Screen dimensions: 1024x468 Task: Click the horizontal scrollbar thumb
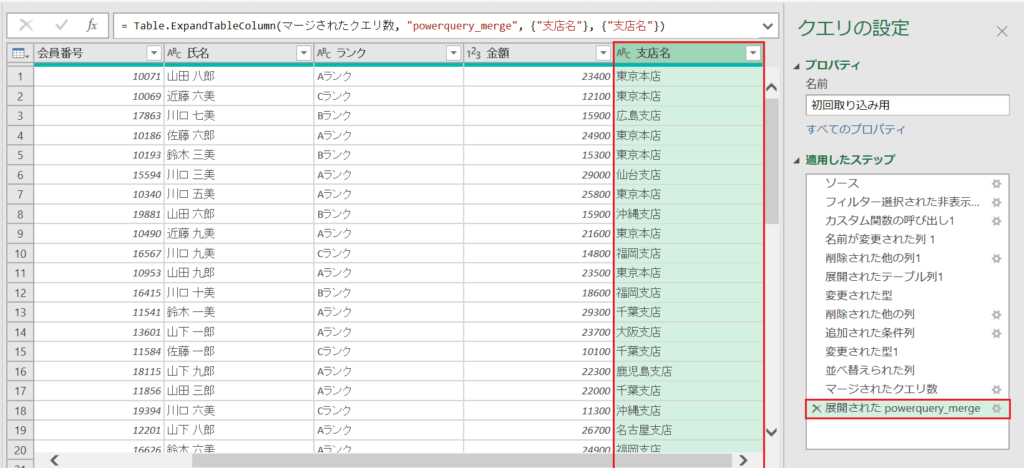(460, 460)
